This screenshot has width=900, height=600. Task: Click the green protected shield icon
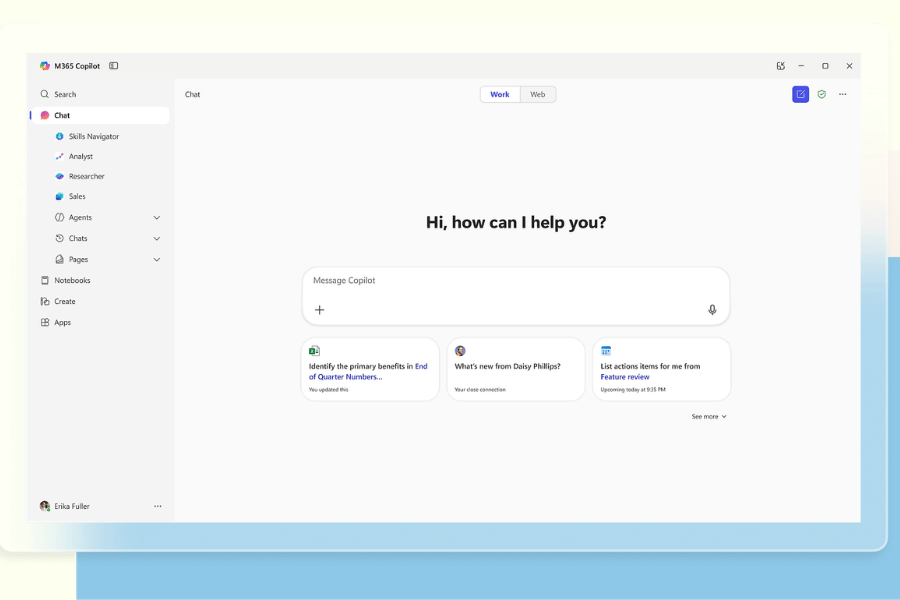[821, 93]
